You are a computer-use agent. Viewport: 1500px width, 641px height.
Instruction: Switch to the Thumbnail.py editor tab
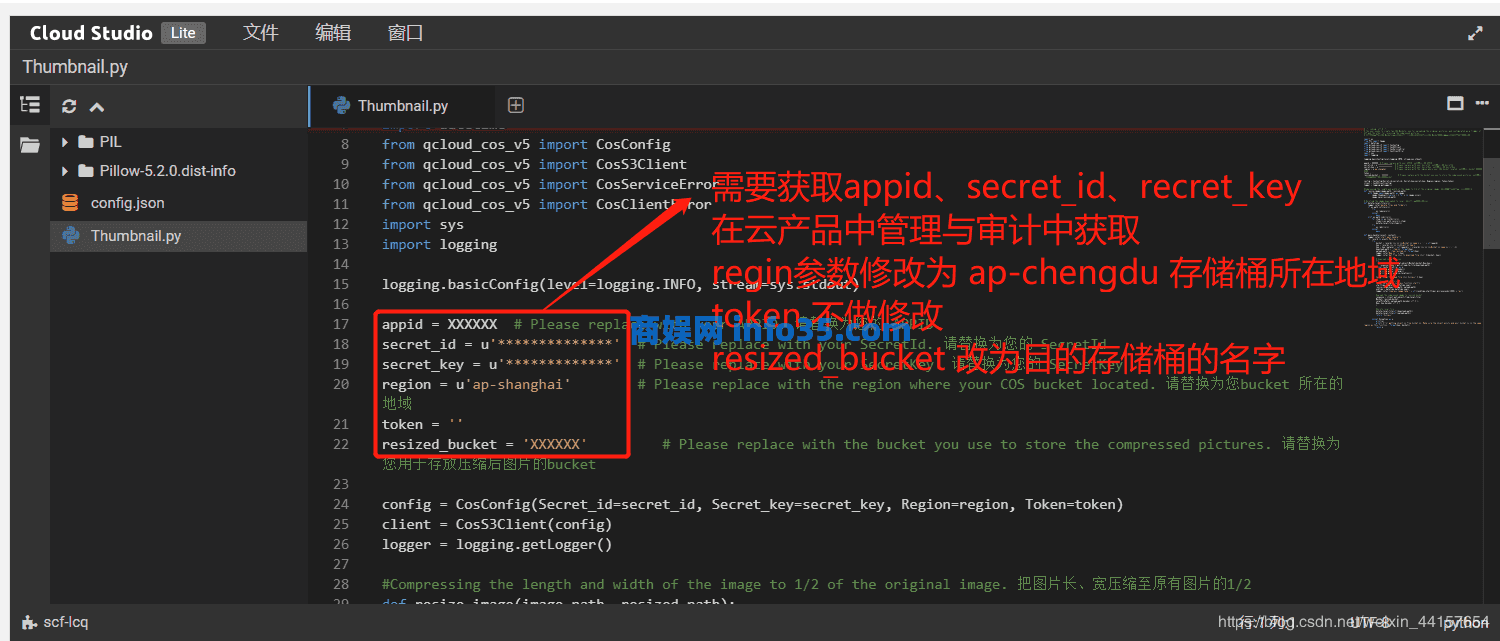[402, 106]
